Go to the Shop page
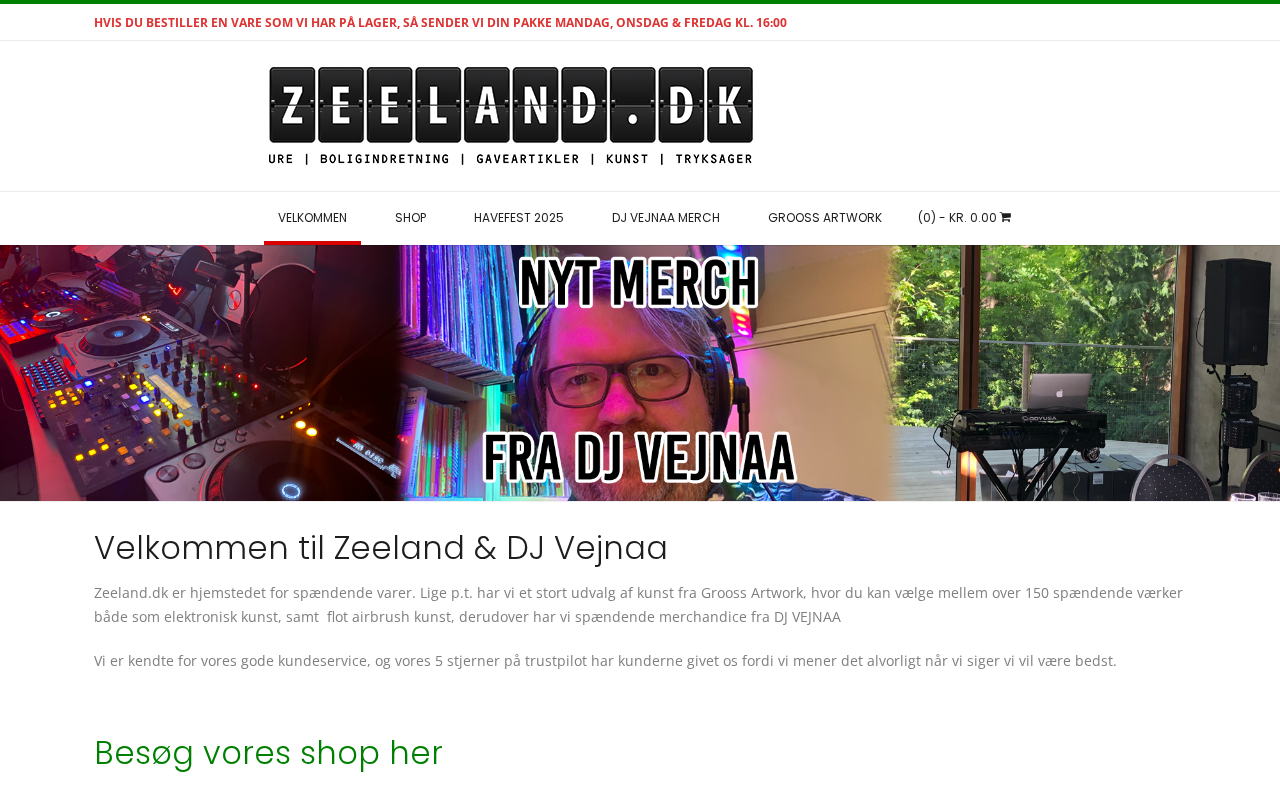1280x800 pixels. pos(411,218)
